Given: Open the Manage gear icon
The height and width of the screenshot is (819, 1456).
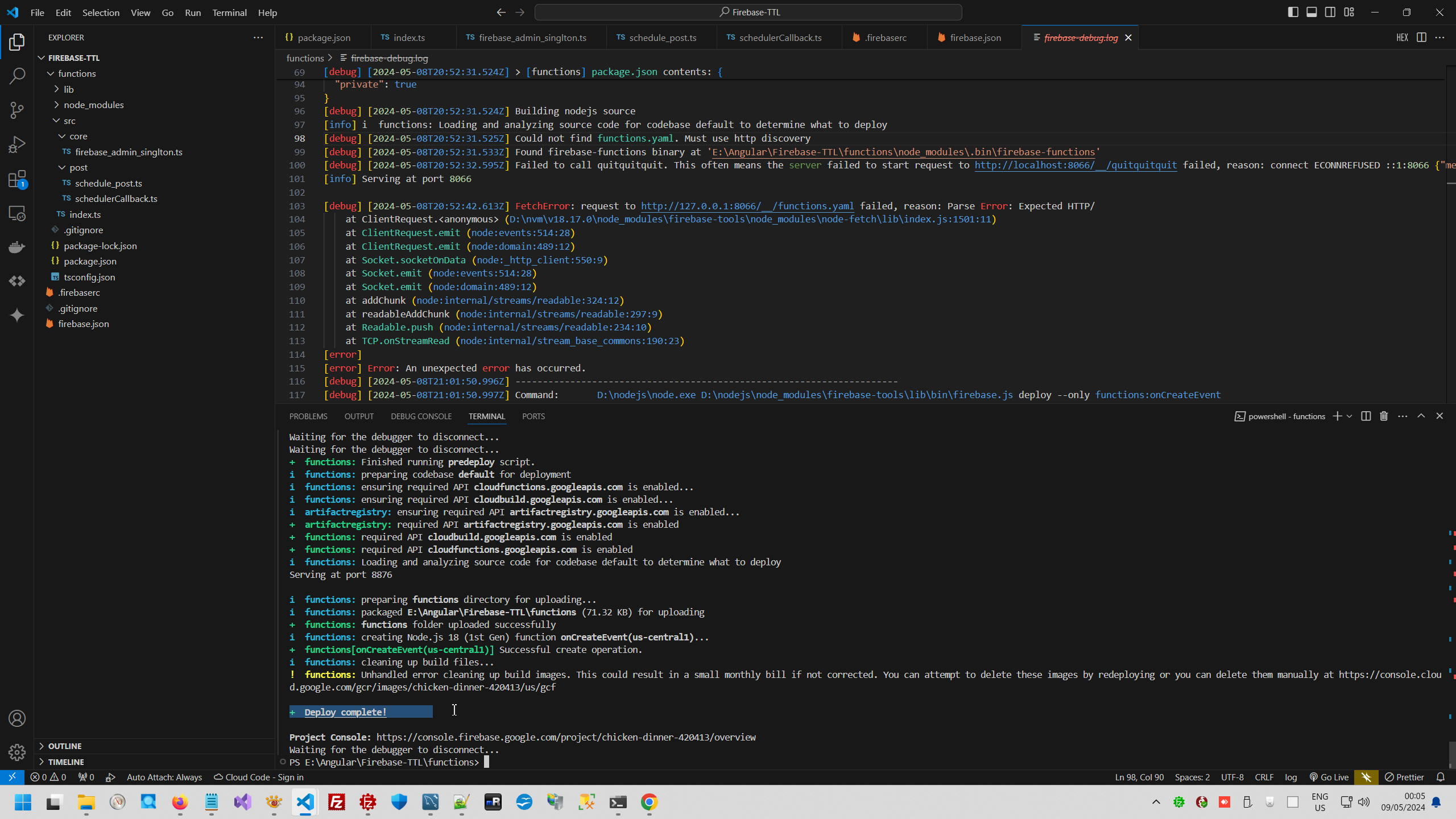Looking at the screenshot, I should coord(17,752).
